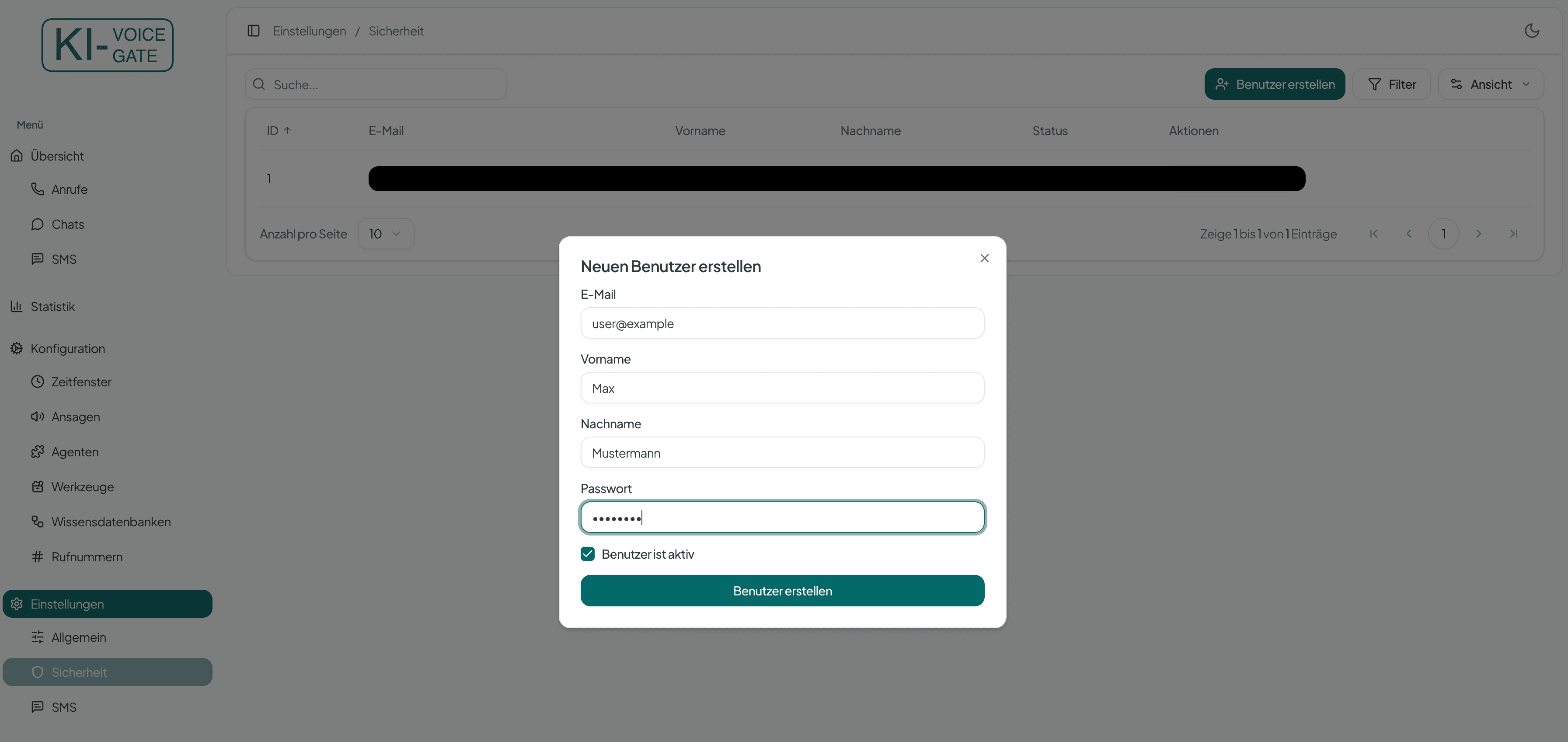Open the Filter options
This screenshot has width=1568, height=742.
(1391, 84)
